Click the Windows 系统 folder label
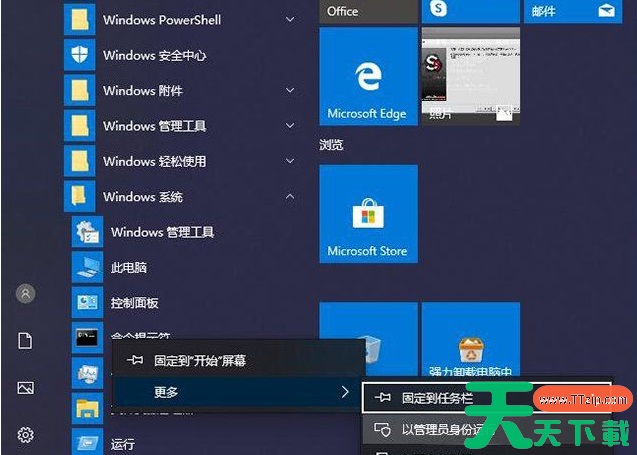This screenshot has height=455, width=637. click(x=143, y=197)
